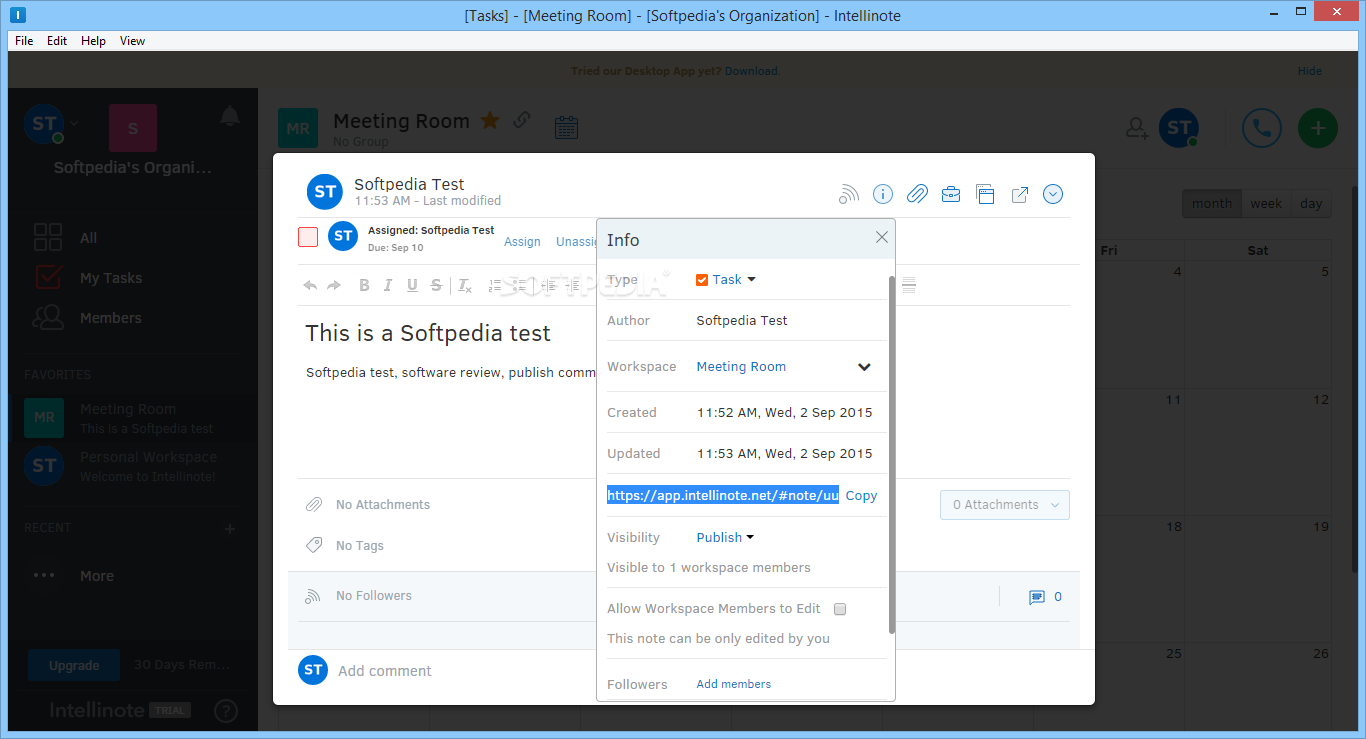Click the link icon beside Meeting Room title

point(521,120)
